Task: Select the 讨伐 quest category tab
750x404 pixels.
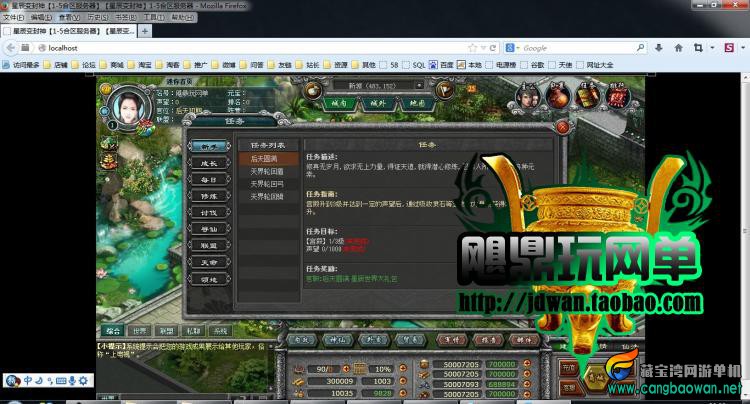Action: [210, 213]
